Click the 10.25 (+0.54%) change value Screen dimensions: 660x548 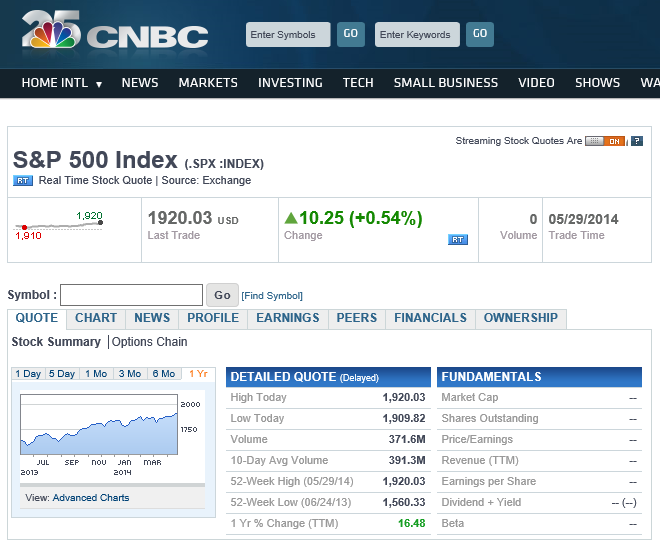tap(360, 218)
